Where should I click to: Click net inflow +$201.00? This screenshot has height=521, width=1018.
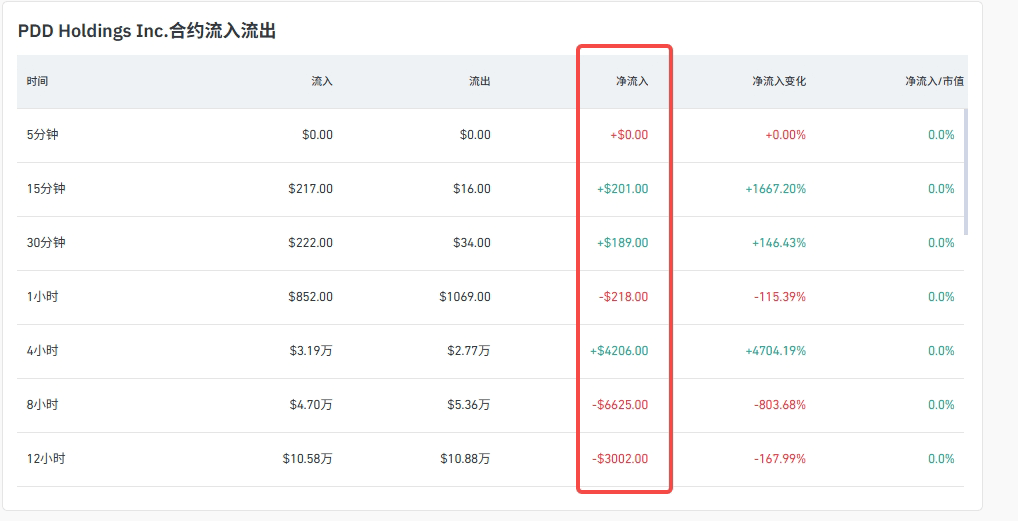click(x=623, y=188)
